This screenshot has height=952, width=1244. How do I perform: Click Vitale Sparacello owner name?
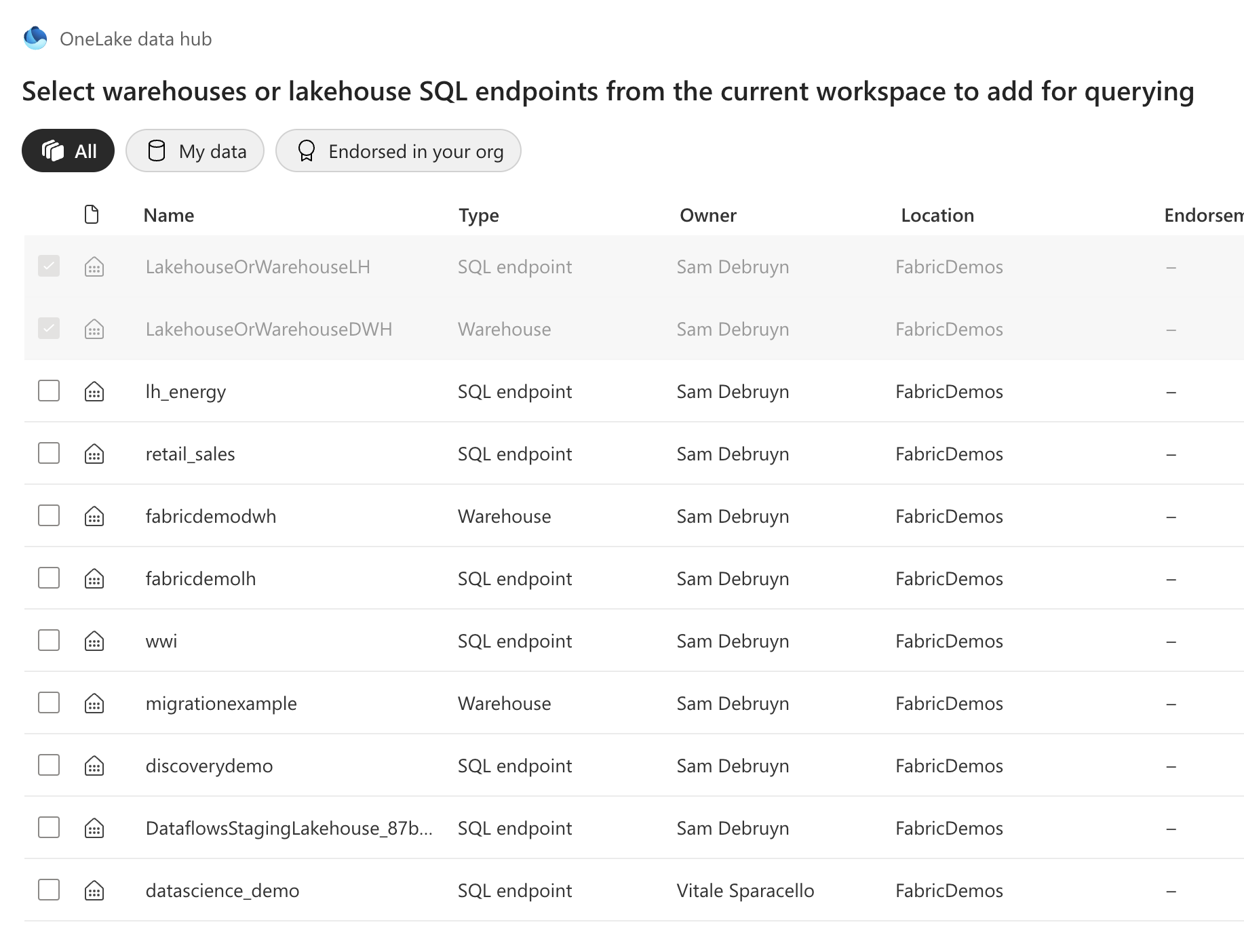coord(745,890)
